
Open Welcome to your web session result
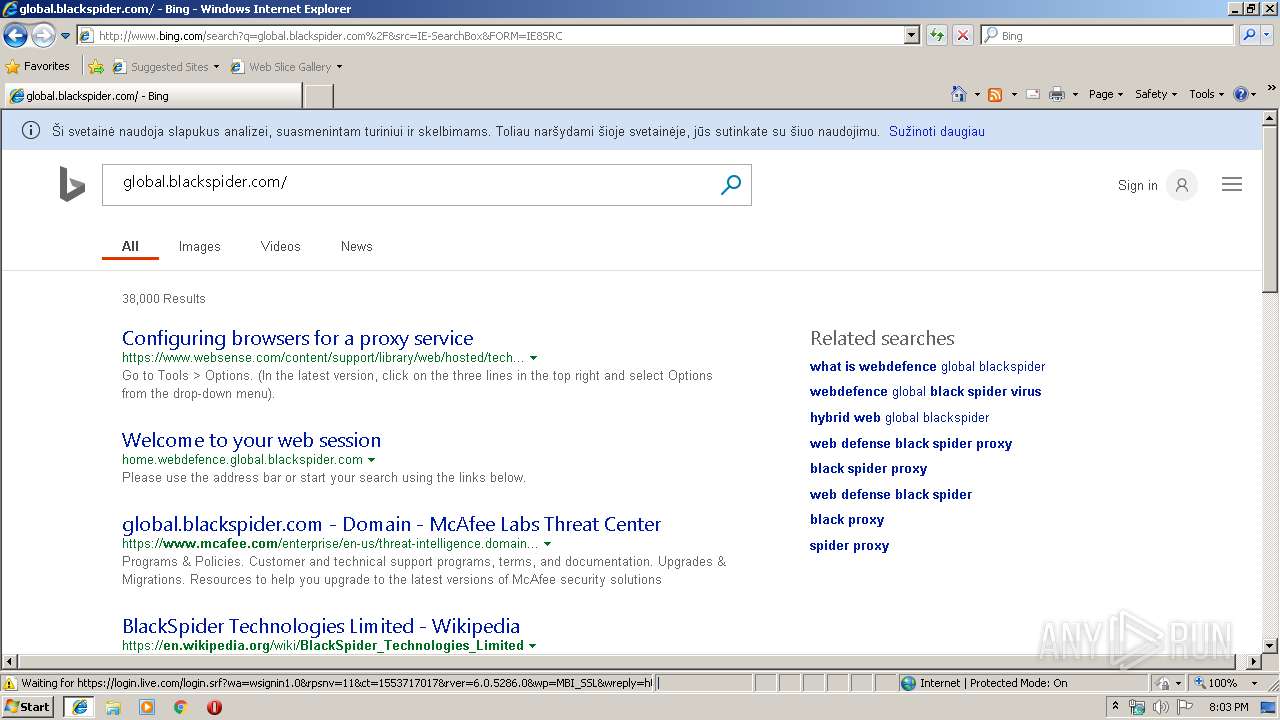click(251, 440)
